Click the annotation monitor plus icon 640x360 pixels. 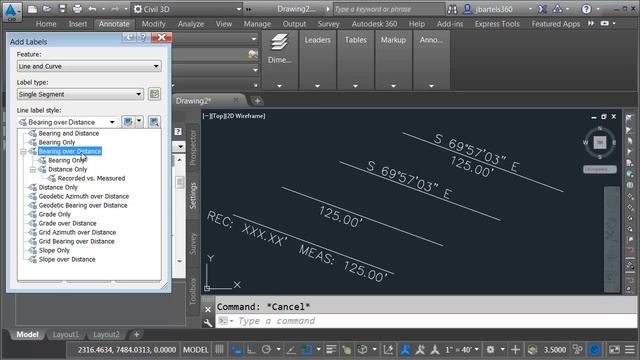(x=516, y=350)
